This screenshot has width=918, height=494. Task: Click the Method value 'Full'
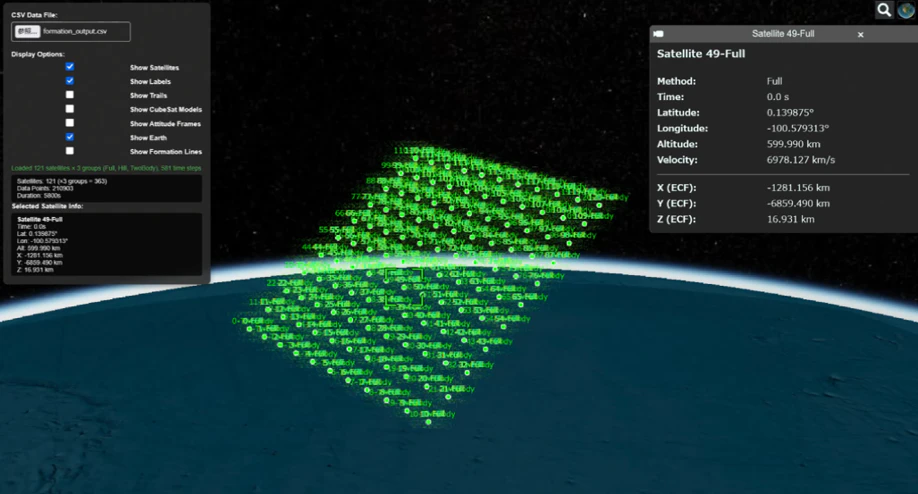pyautogui.click(x=774, y=81)
